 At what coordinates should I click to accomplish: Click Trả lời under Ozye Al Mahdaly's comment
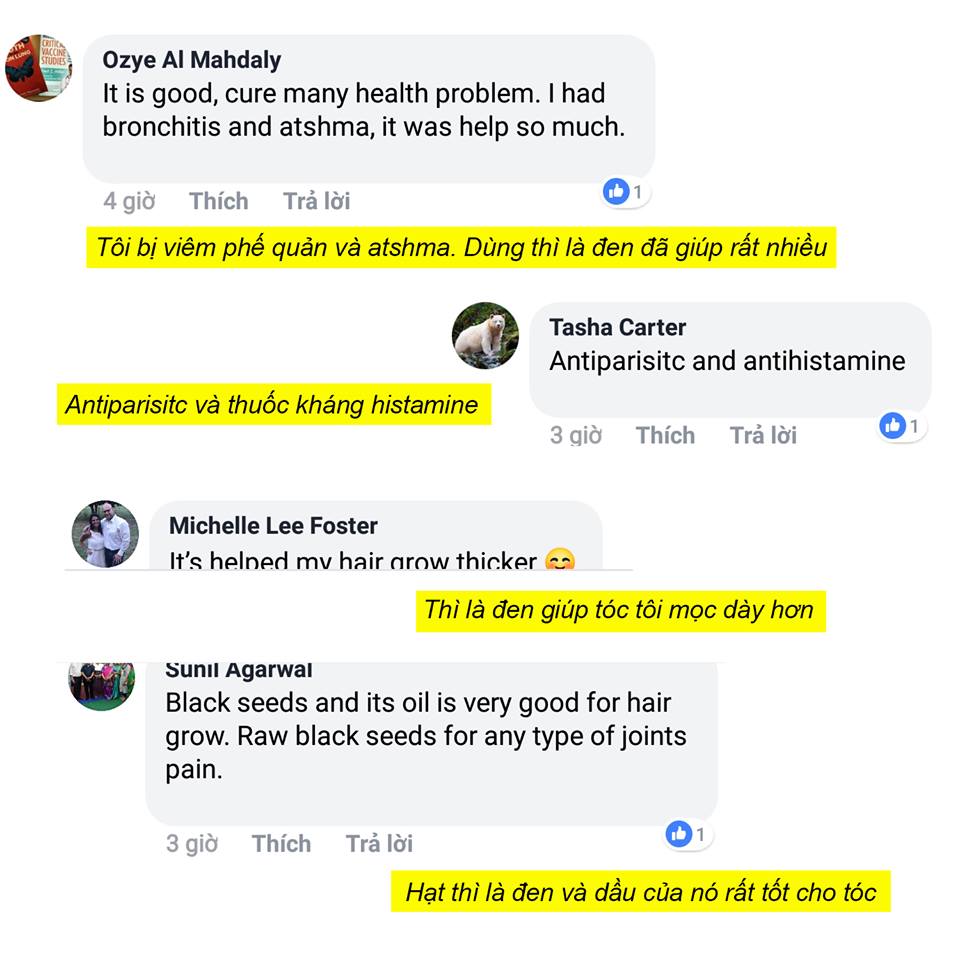click(317, 201)
